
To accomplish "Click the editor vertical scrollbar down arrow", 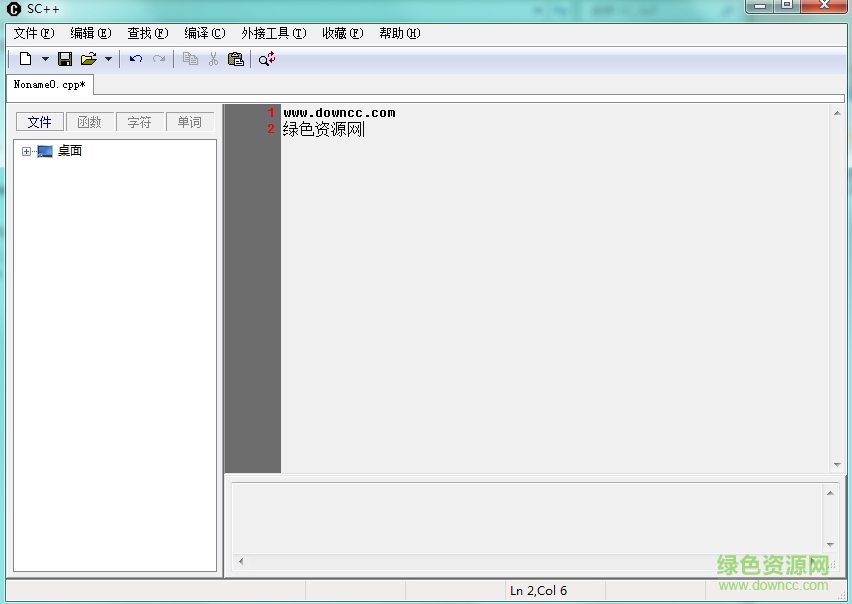I will pyautogui.click(x=837, y=463).
